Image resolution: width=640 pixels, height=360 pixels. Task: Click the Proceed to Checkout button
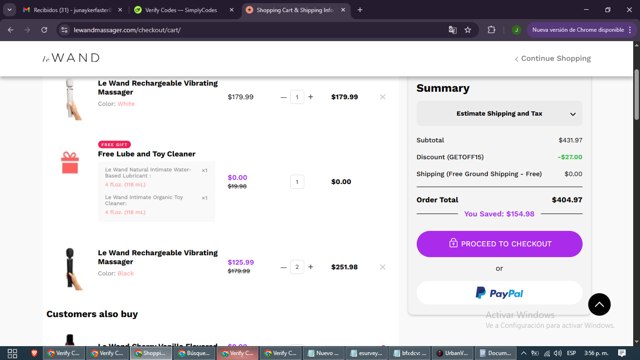499,244
